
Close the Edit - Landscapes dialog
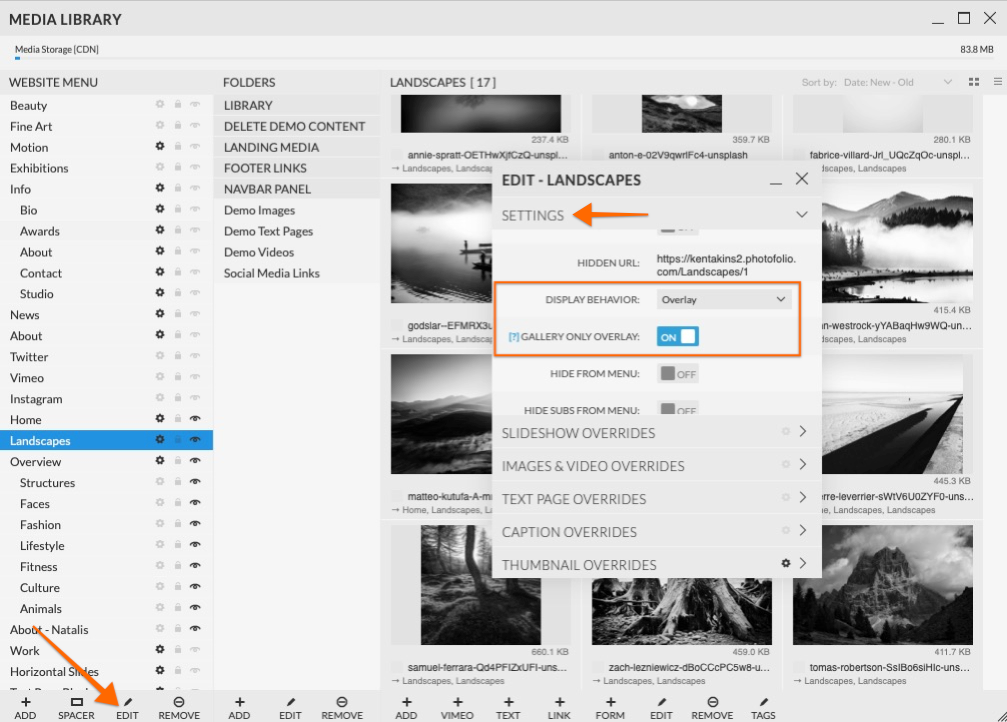tap(801, 179)
